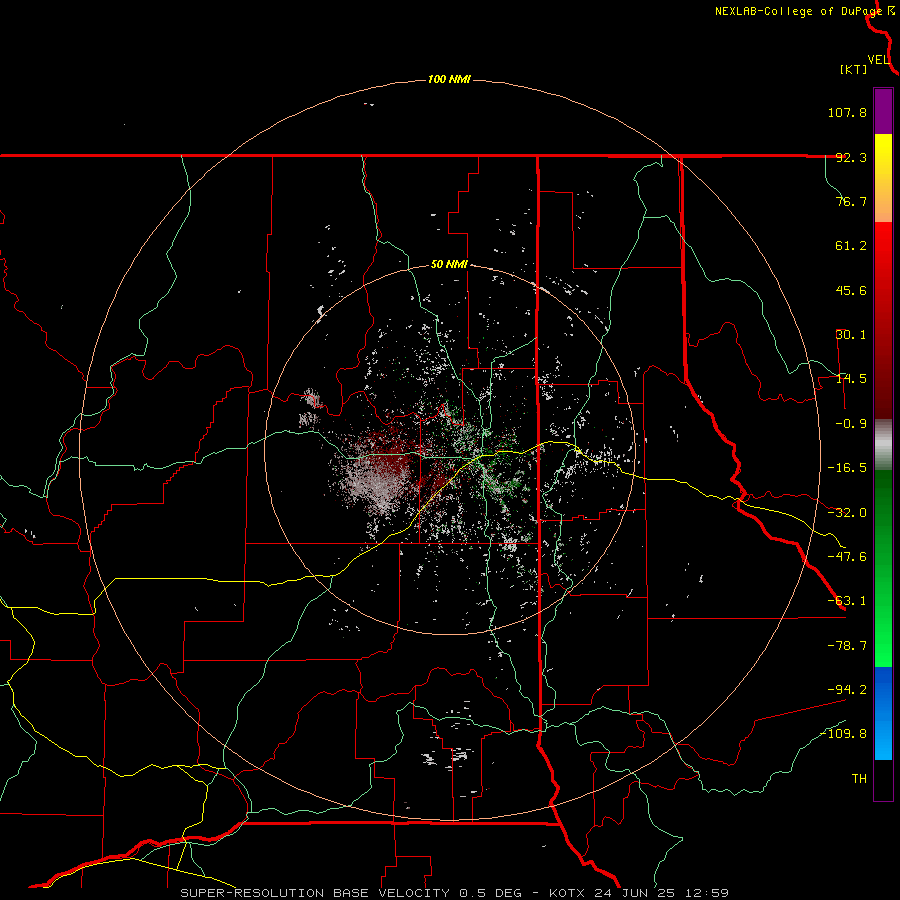Click the -16.5 legend value
The image size is (900, 900).
(847, 468)
